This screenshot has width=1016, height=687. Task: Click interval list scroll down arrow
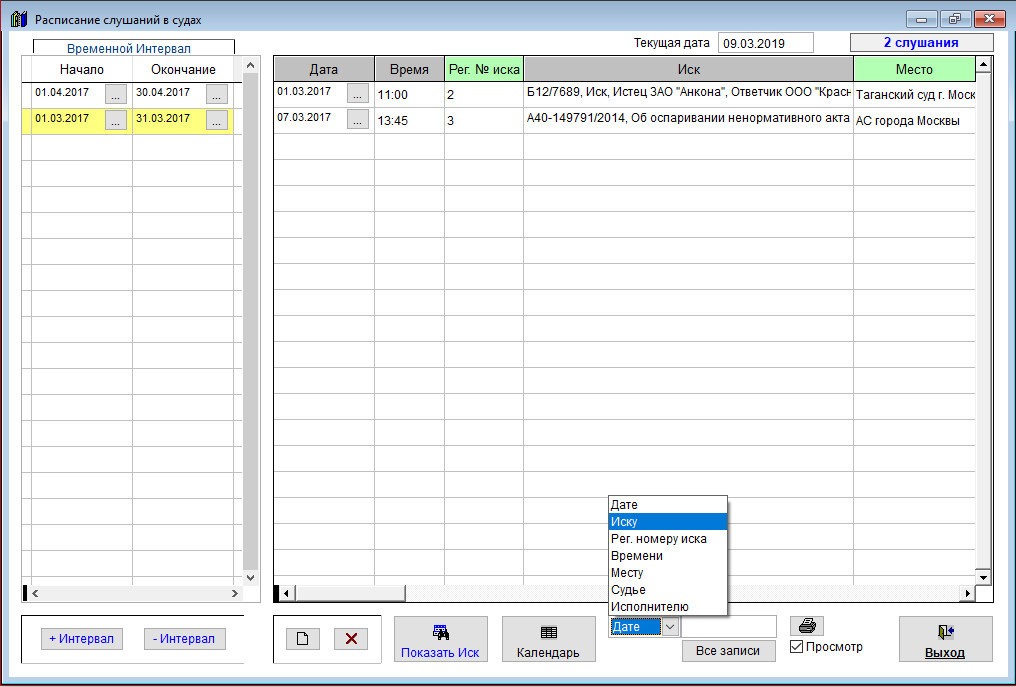click(x=251, y=577)
